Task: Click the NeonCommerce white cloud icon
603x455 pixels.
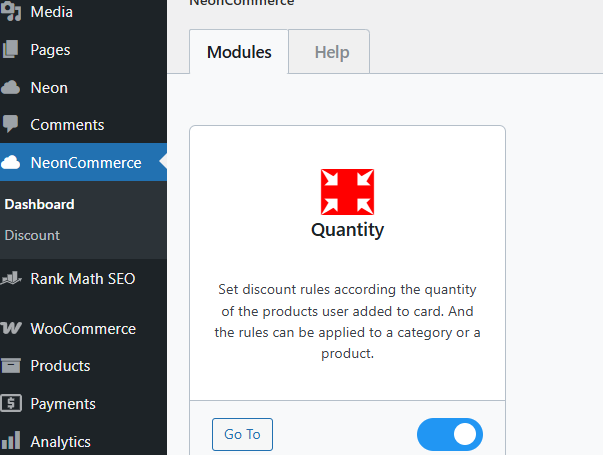Action: coord(10,162)
